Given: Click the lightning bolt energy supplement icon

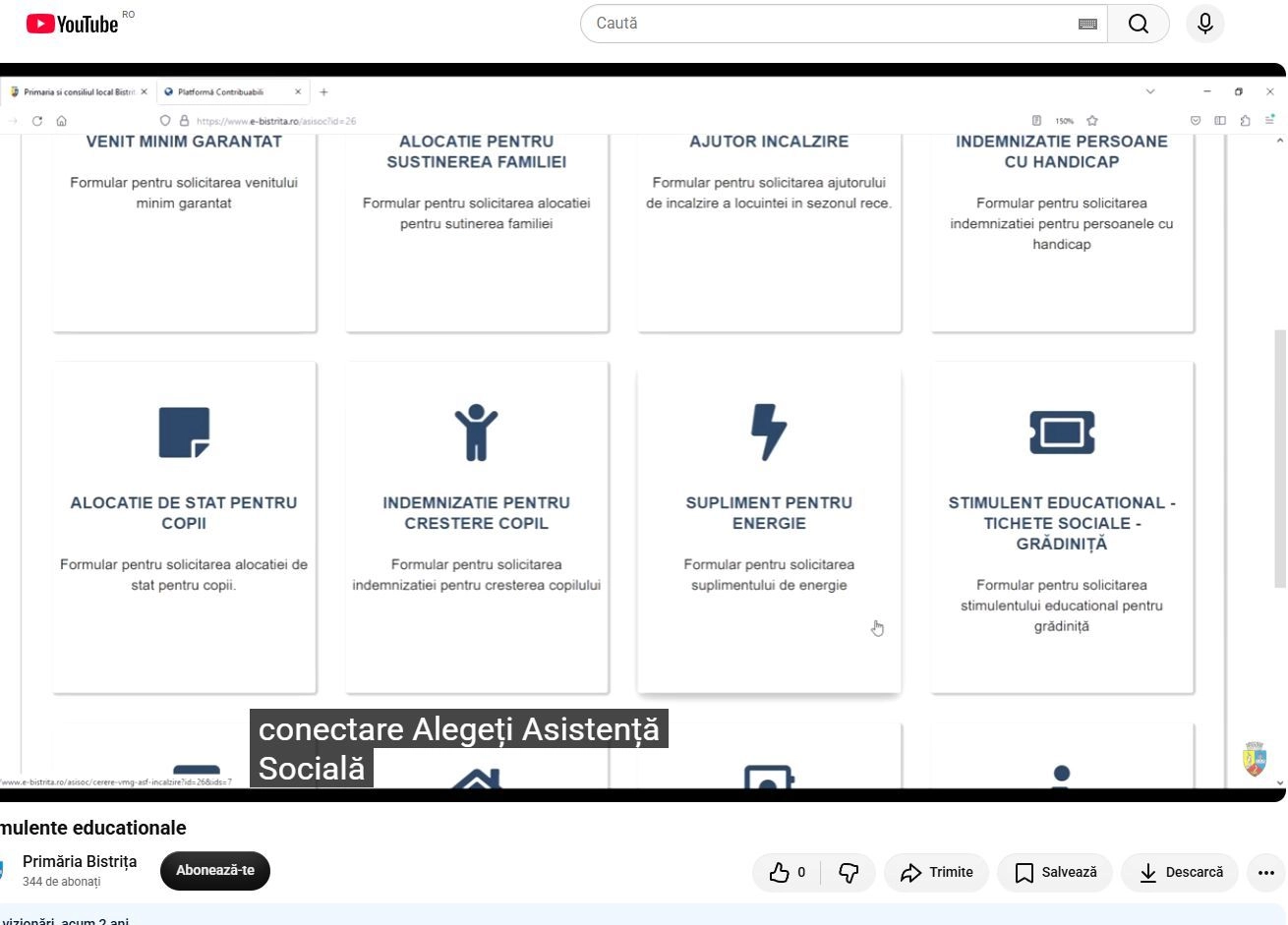Looking at the screenshot, I should click(x=769, y=432).
